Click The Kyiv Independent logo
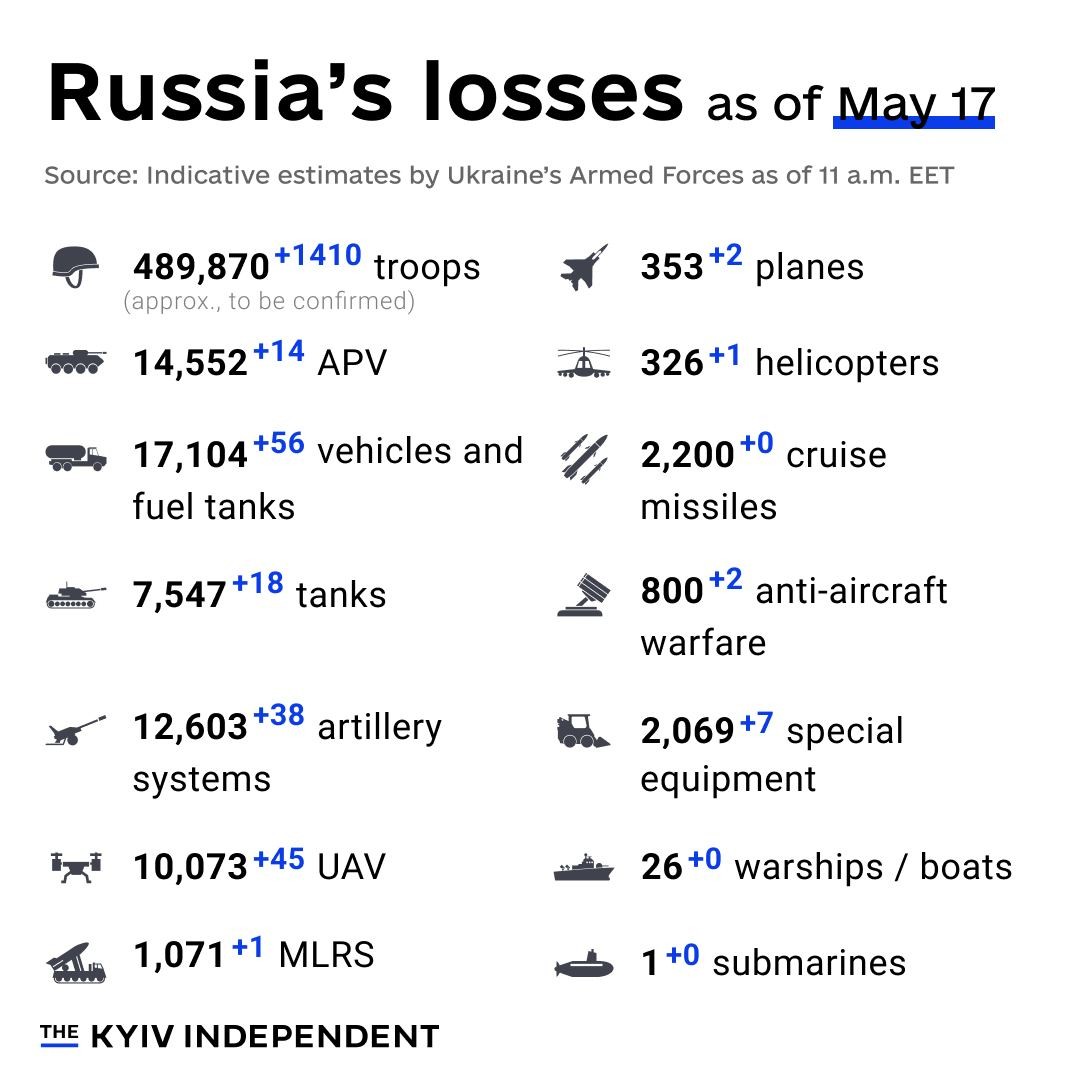This screenshot has height=1080, width=1080. pyautogui.click(x=240, y=1036)
